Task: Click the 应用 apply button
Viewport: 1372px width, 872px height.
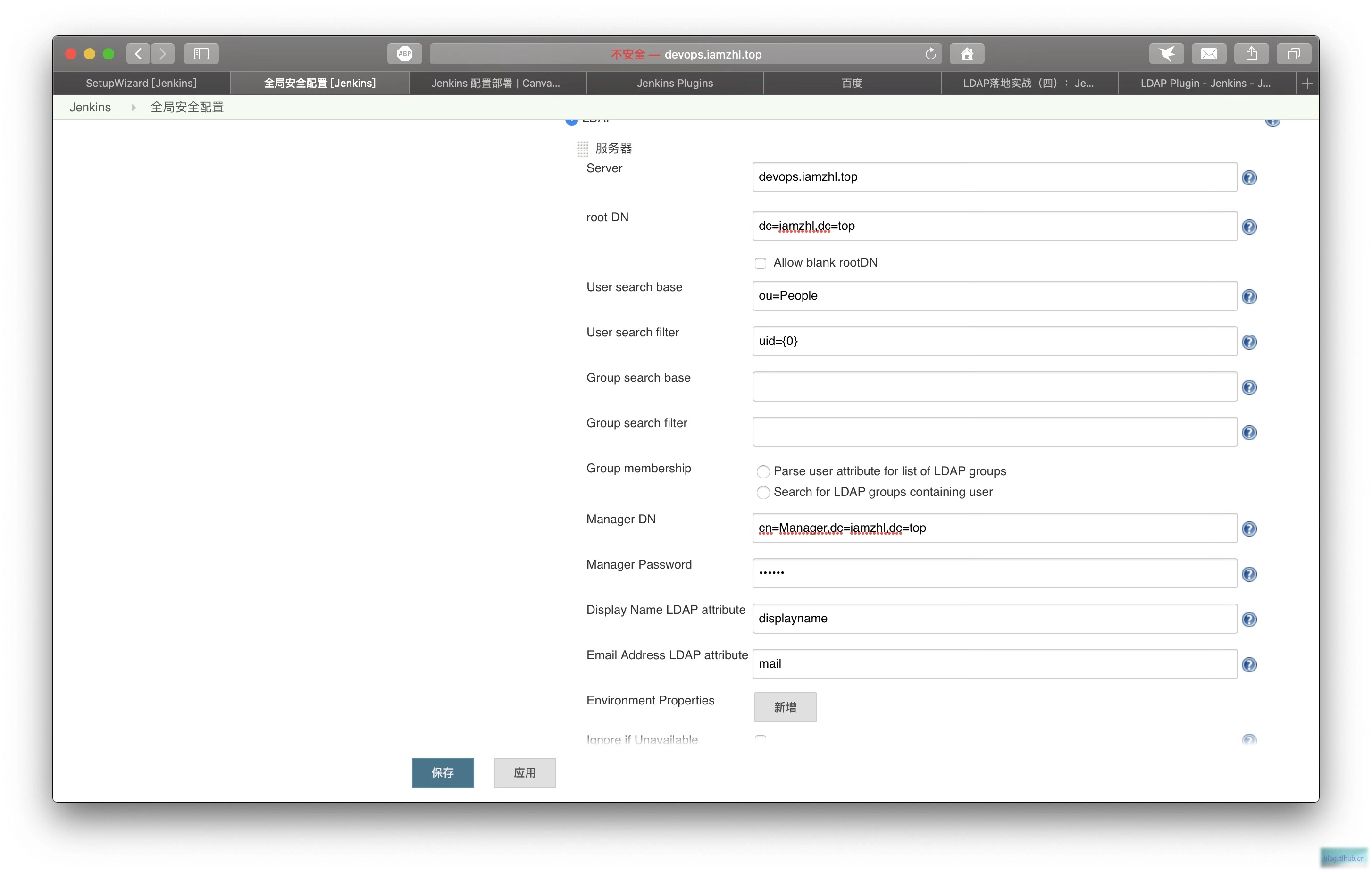Action: click(x=525, y=772)
